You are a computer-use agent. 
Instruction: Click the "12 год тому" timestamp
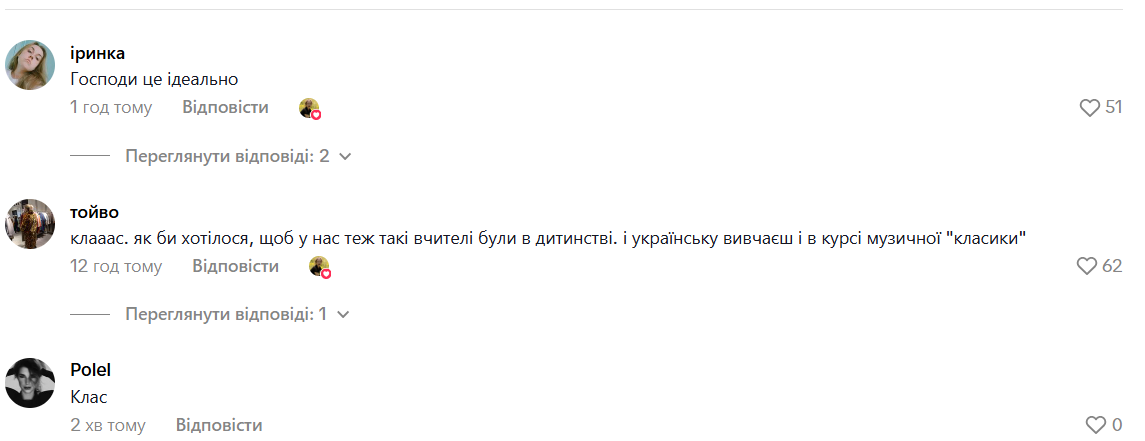(x=116, y=266)
